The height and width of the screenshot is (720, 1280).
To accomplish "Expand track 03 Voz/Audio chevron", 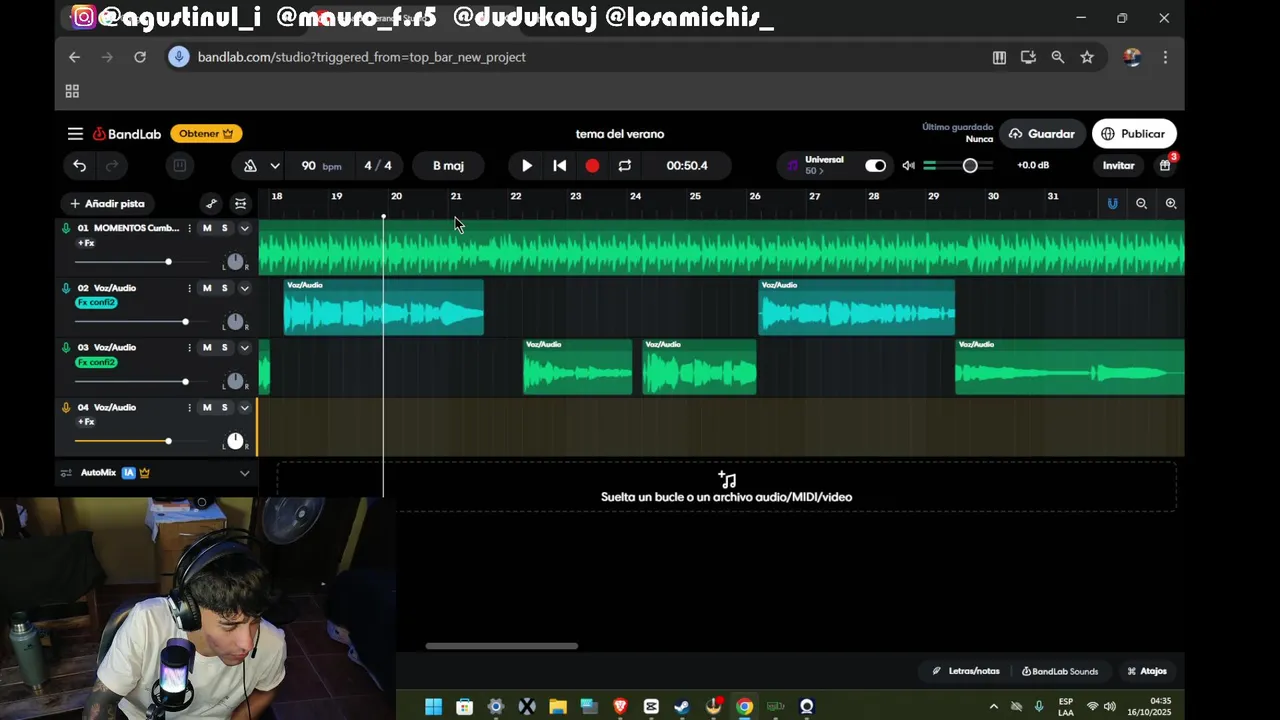I will (244, 348).
